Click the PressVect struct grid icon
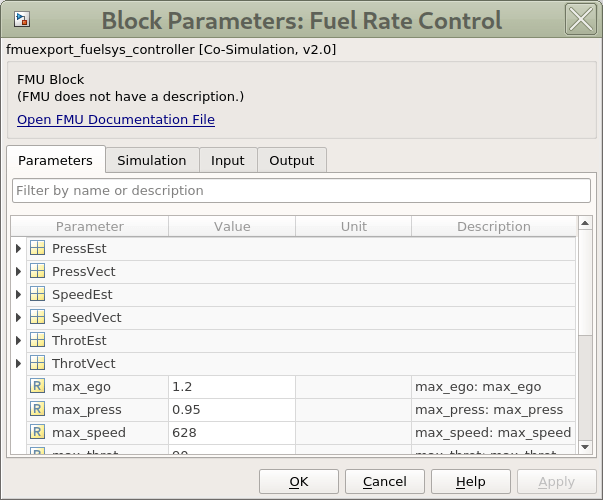The height and width of the screenshot is (500, 603). (x=37, y=271)
